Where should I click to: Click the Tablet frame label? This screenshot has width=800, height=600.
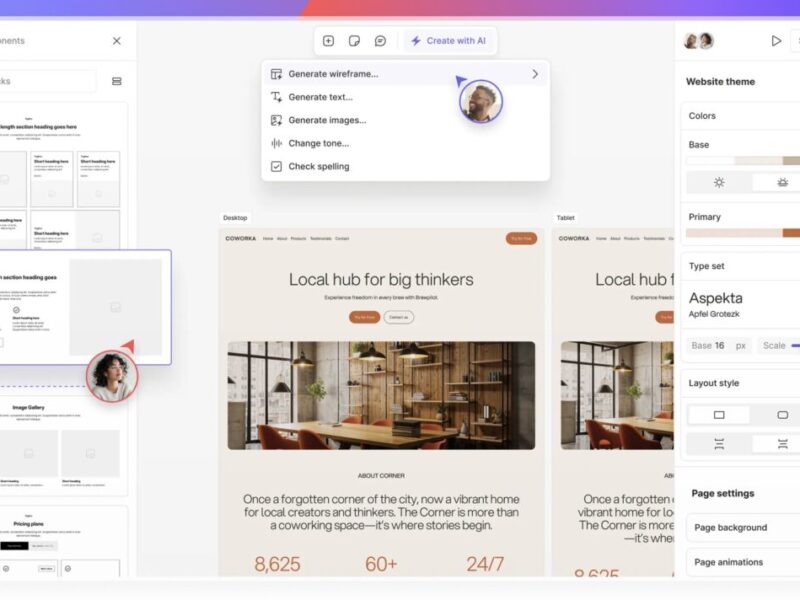[565, 218]
